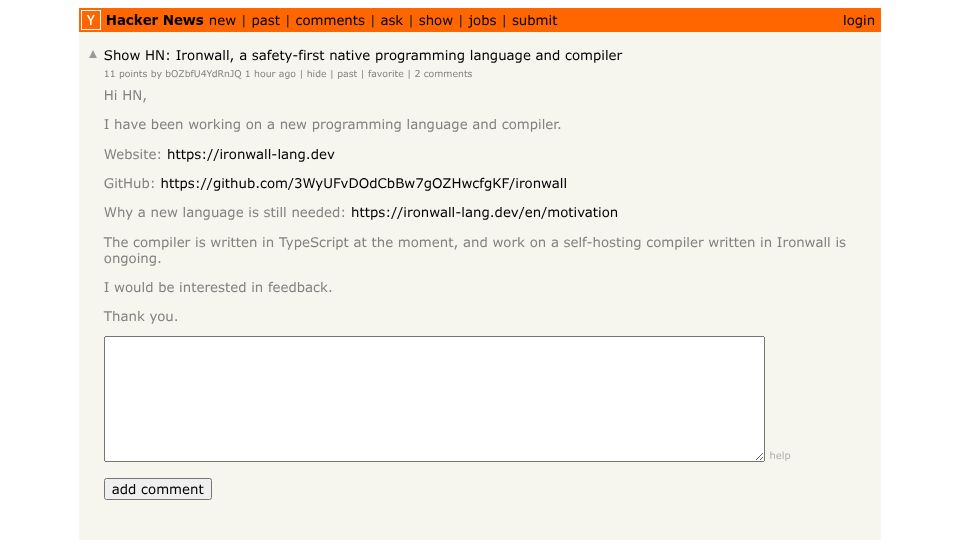View user bOZbfU4YdRnJQ profile
This screenshot has height=540, width=960.
coord(203,74)
